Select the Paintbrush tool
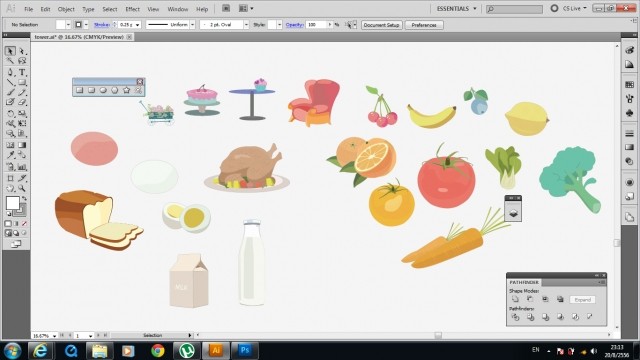640x360 pixels. click(10, 93)
